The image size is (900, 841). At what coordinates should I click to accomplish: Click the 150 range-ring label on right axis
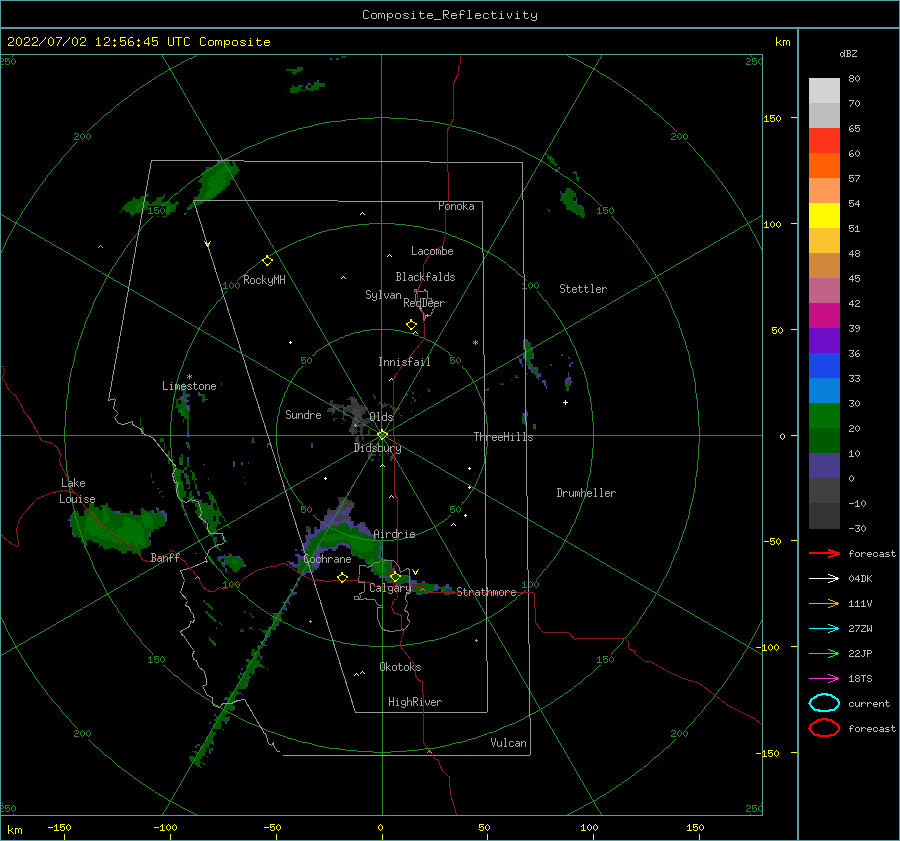point(772,118)
